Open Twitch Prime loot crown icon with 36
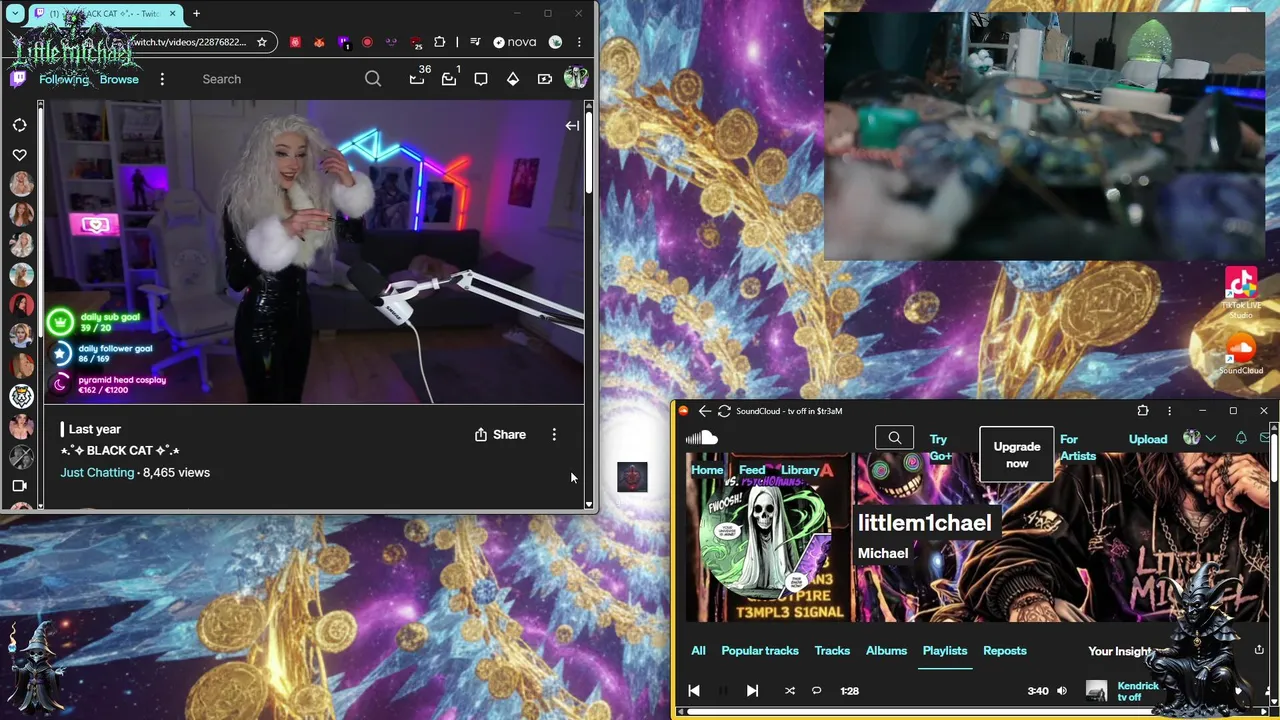This screenshot has width=1280, height=720. pyautogui.click(x=418, y=77)
